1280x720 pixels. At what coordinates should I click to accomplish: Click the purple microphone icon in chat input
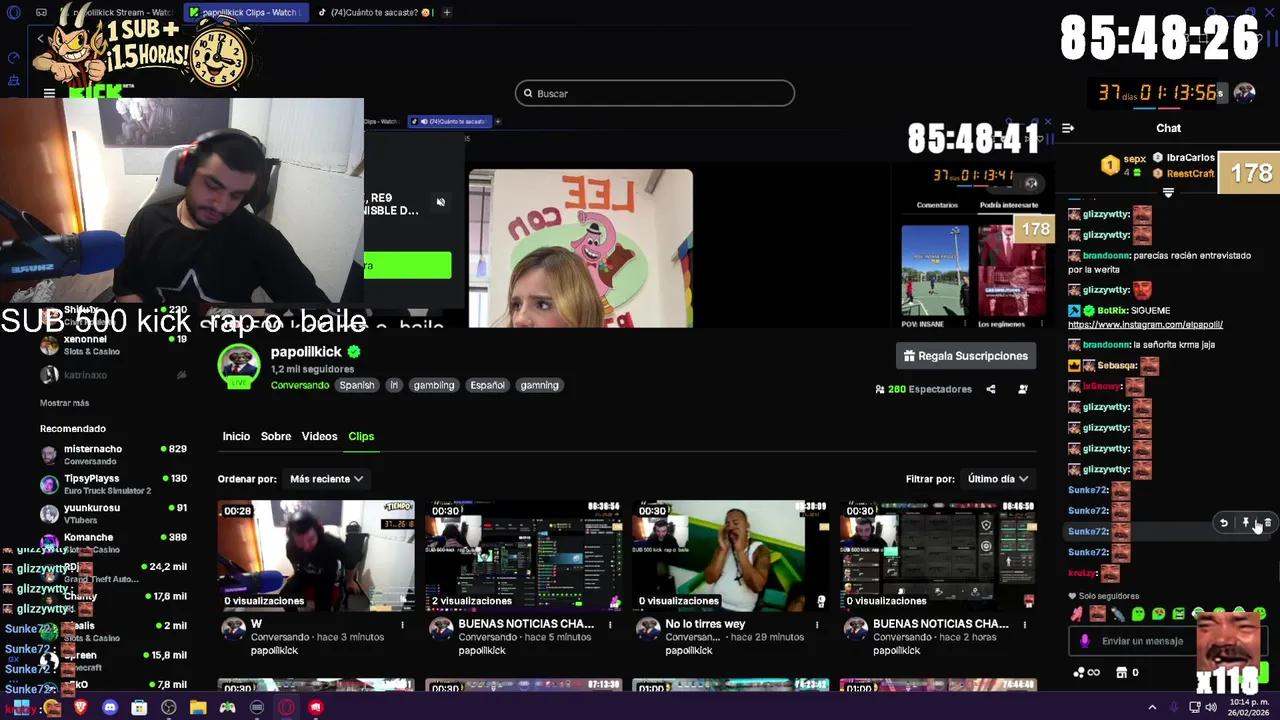(1085, 641)
